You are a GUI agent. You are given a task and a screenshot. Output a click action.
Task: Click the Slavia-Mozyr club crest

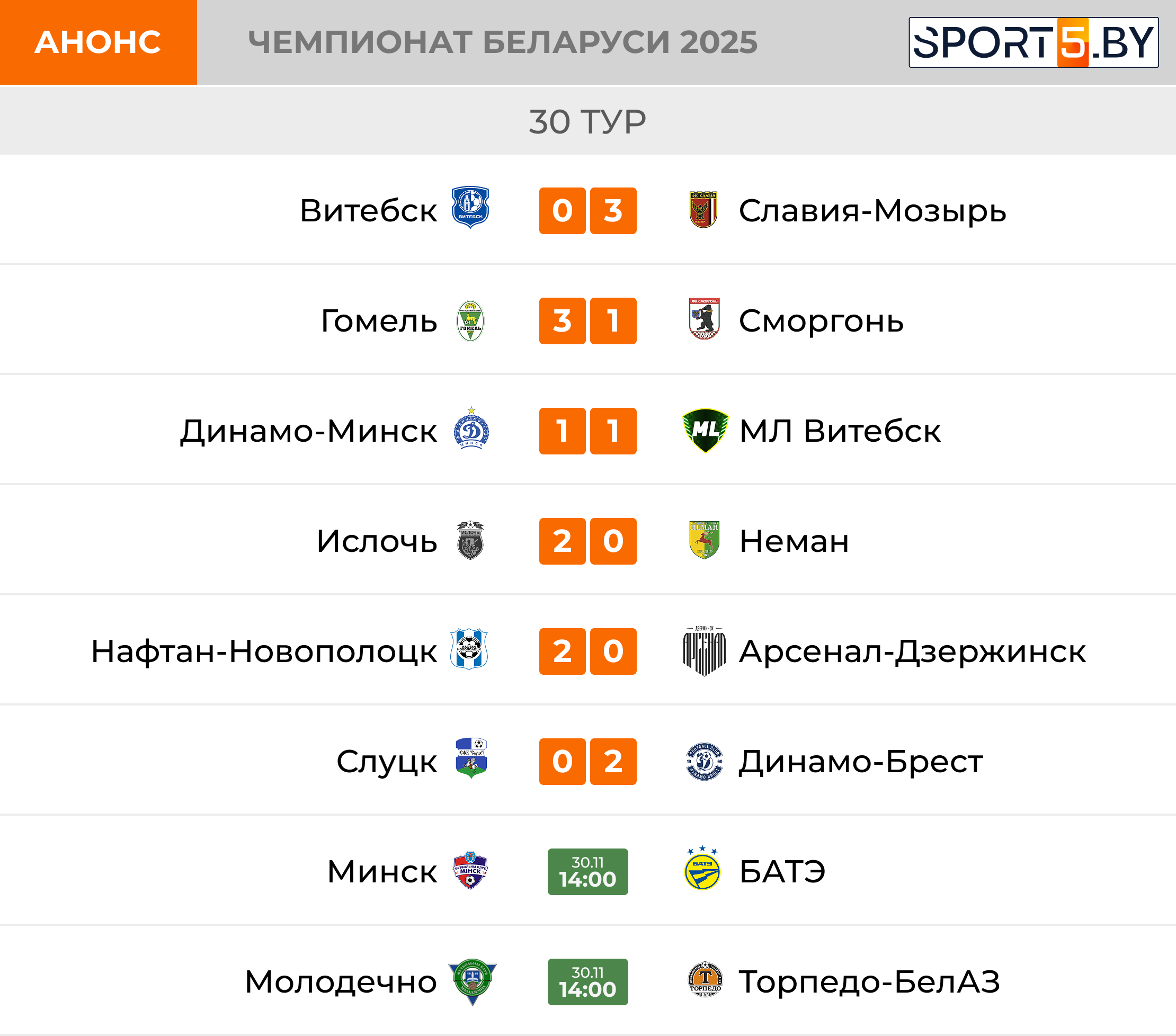click(703, 210)
